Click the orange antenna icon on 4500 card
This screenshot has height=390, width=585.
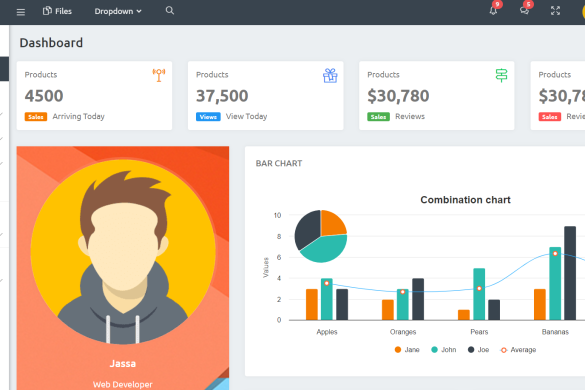[x=159, y=75]
